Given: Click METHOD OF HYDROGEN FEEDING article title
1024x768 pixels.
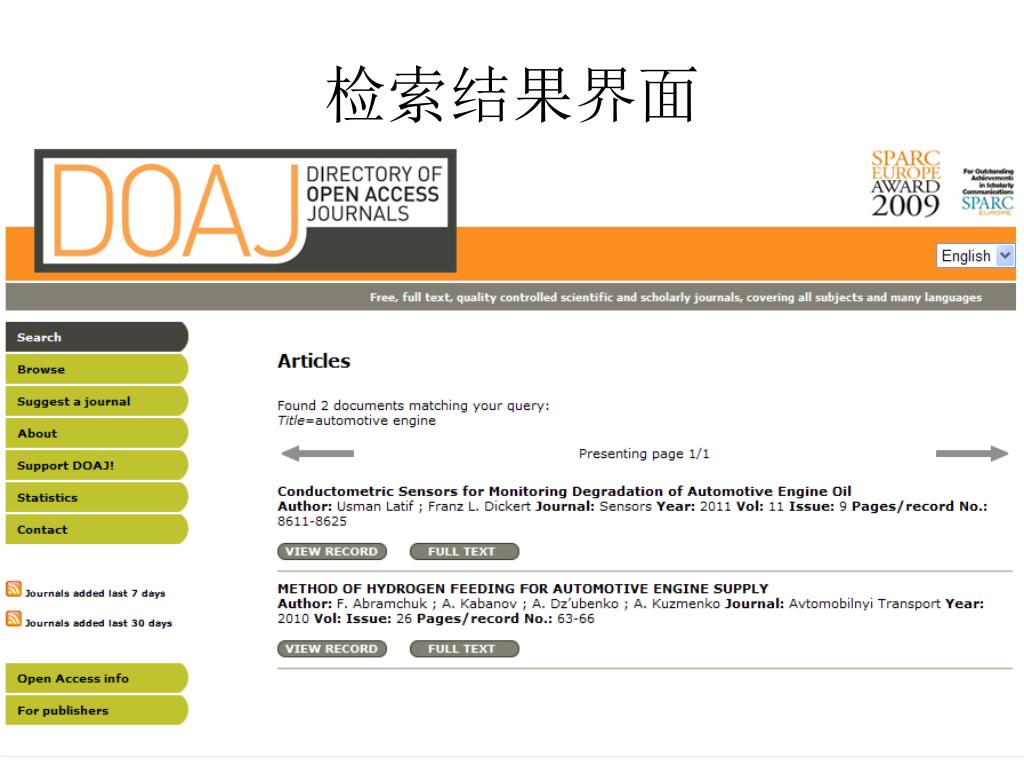Looking at the screenshot, I should coord(522,588).
